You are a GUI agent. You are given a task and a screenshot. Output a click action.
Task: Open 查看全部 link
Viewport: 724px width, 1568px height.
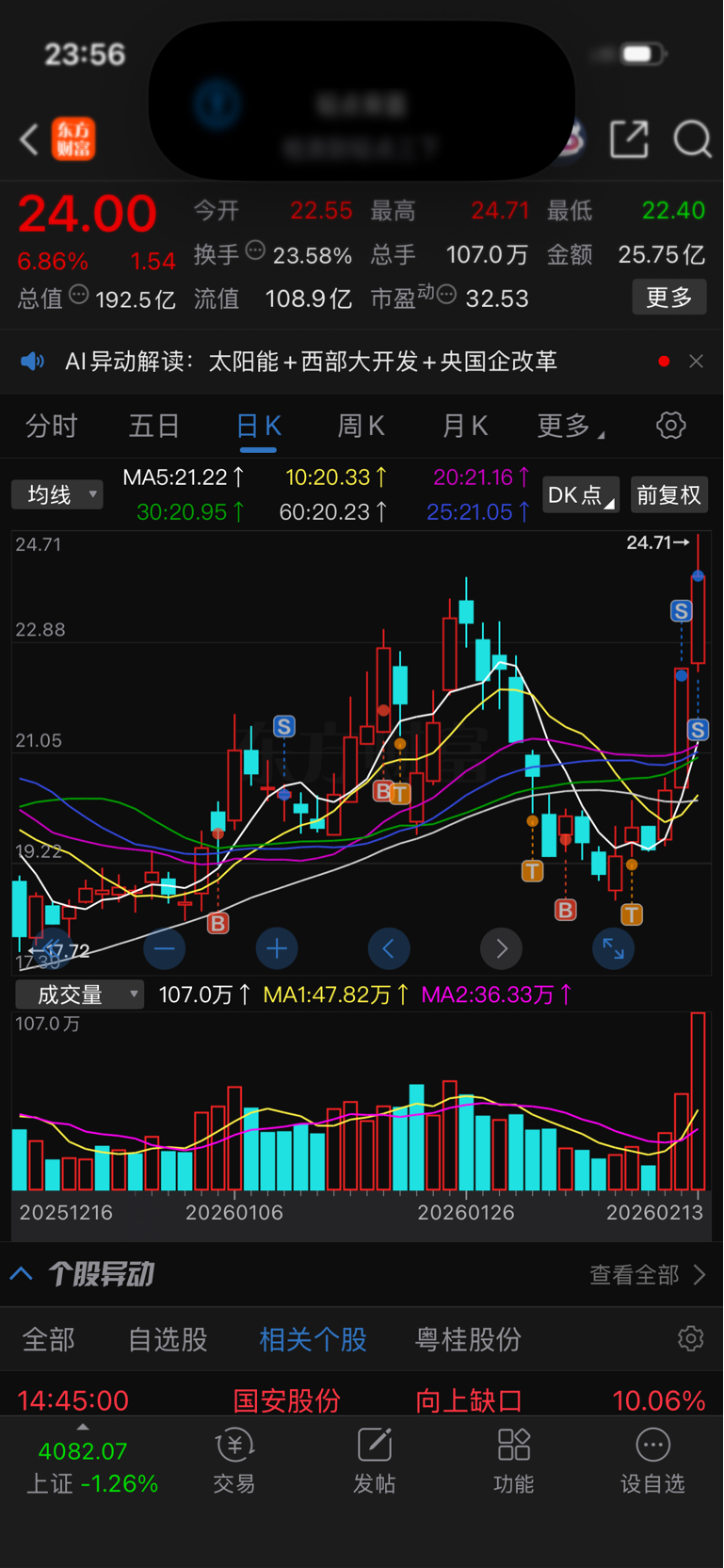tap(648, 1275)
